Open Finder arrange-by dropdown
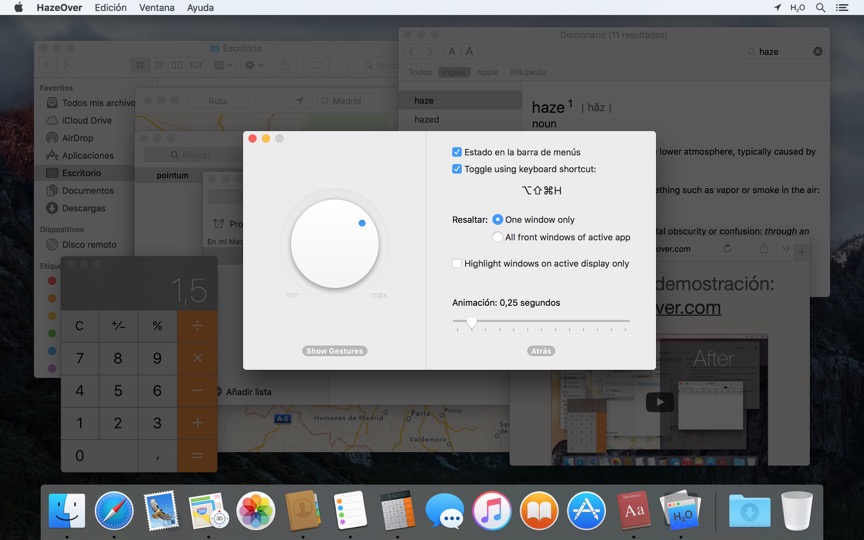The height and width of the screenshot is (540, 864). point(223,65)
